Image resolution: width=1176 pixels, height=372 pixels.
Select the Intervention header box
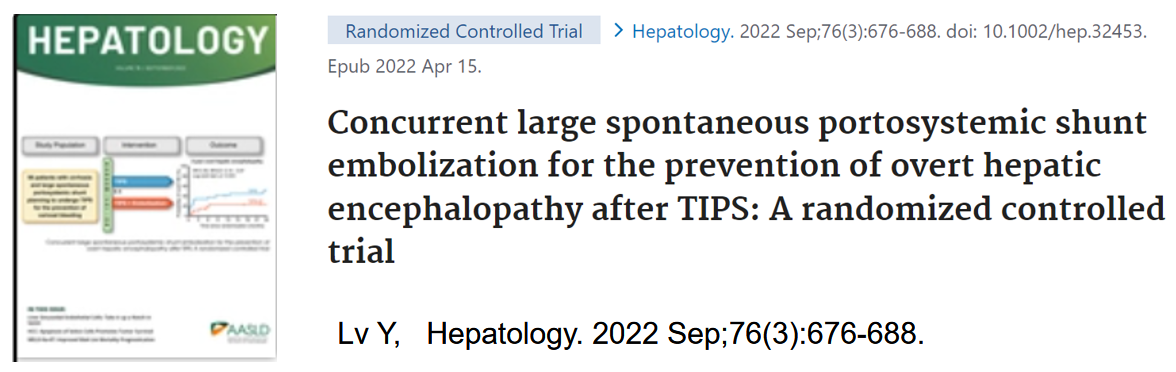[142, 146]
